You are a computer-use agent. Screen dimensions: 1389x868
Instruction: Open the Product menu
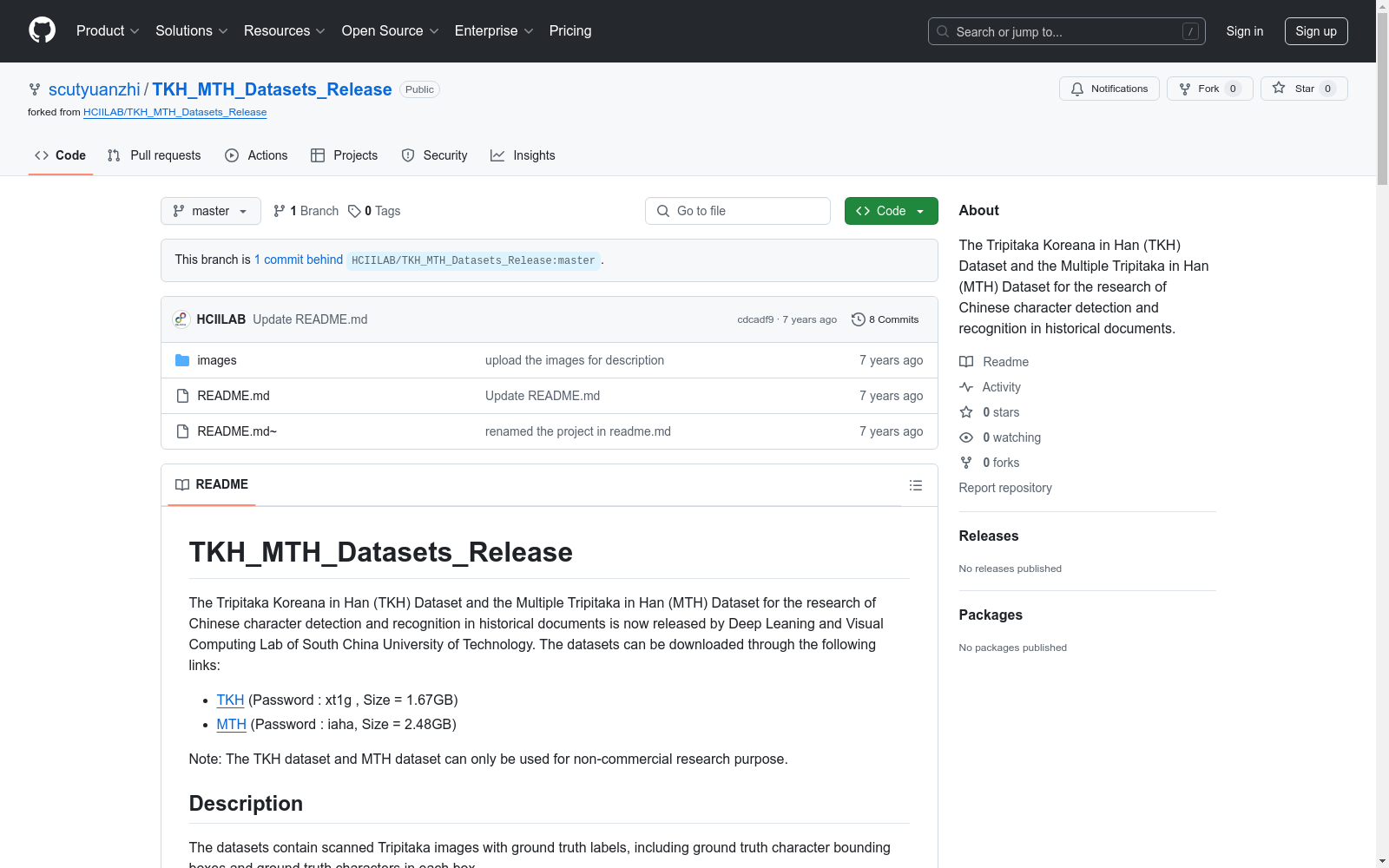click(x=108, y=30)
